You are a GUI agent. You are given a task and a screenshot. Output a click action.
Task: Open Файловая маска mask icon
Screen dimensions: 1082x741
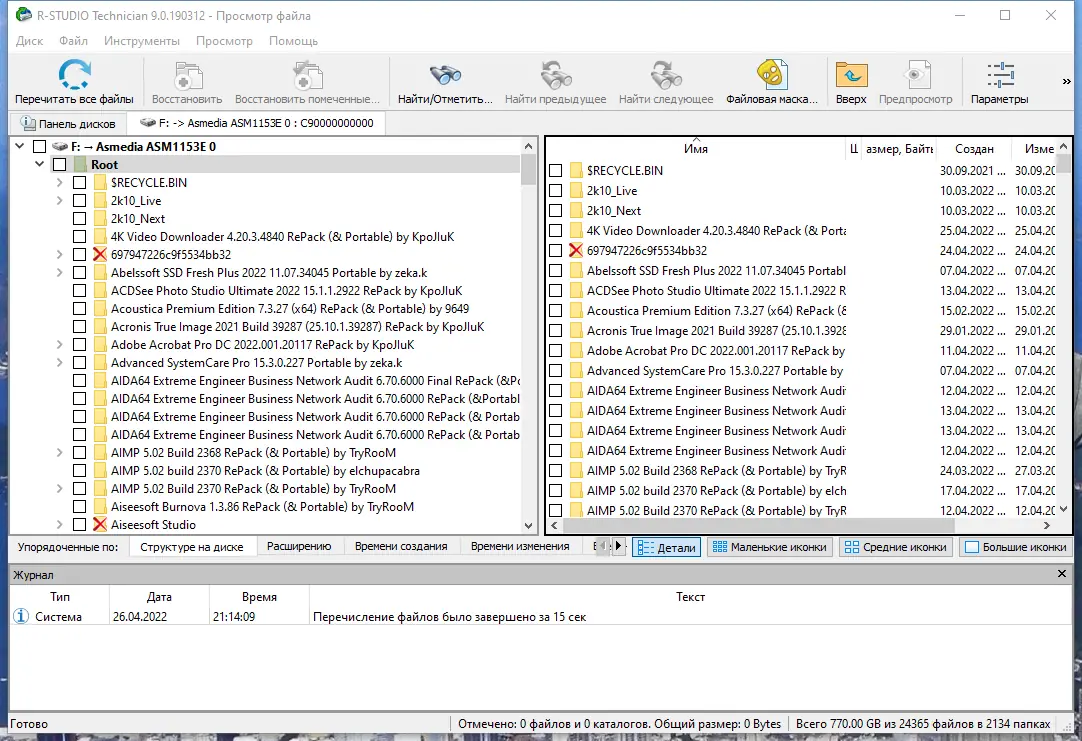pyautogui.click(x=771, y=75)
